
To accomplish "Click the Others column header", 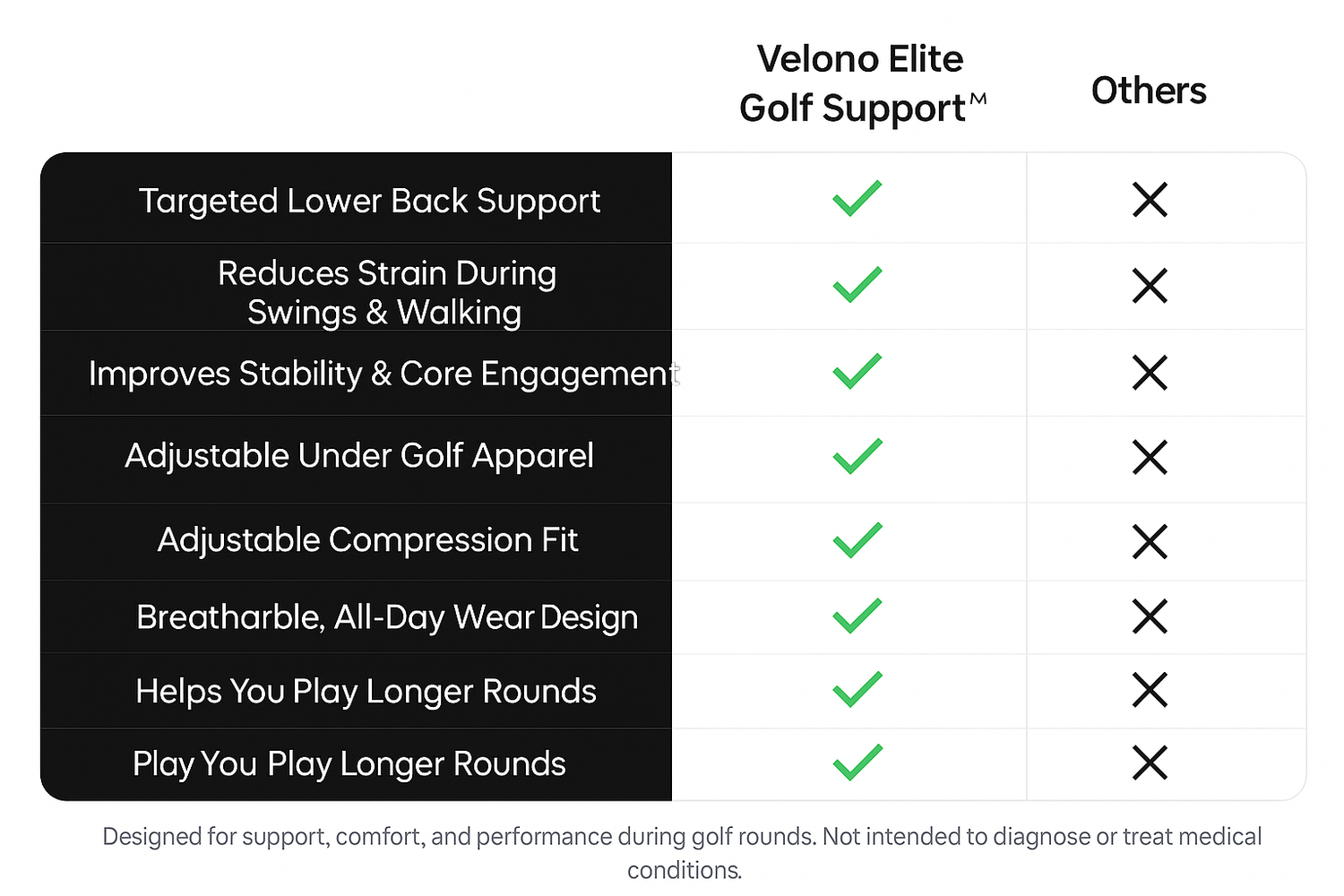I will tap(1149, 90).
